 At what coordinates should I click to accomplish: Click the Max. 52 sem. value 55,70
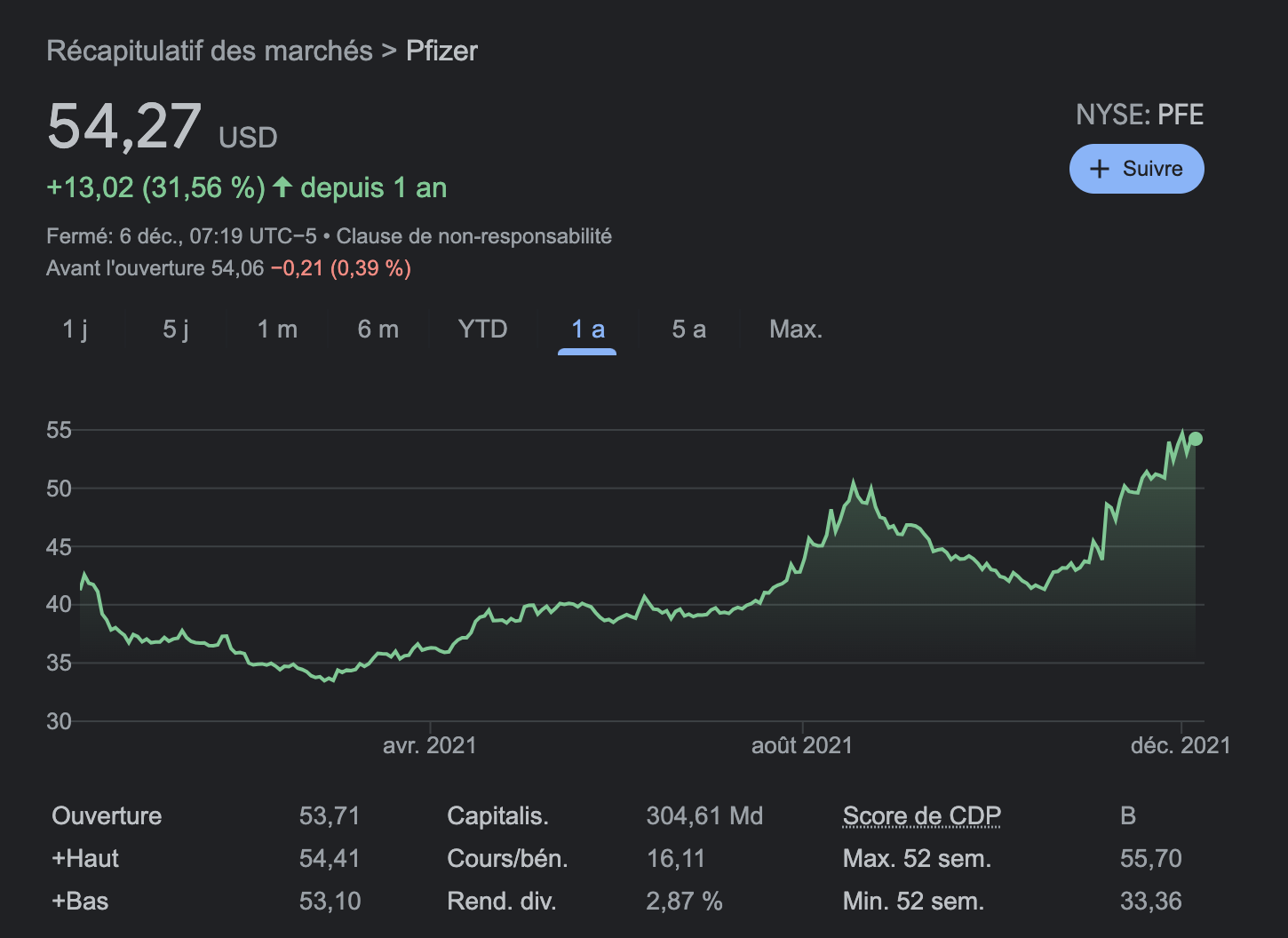point(1151,858)
